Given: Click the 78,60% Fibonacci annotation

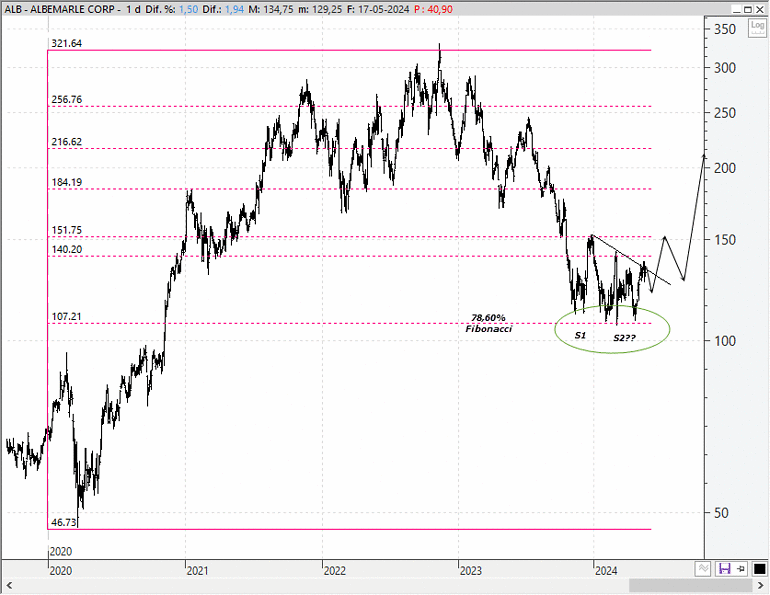Looking at the screenshot, I should [489, 324].
